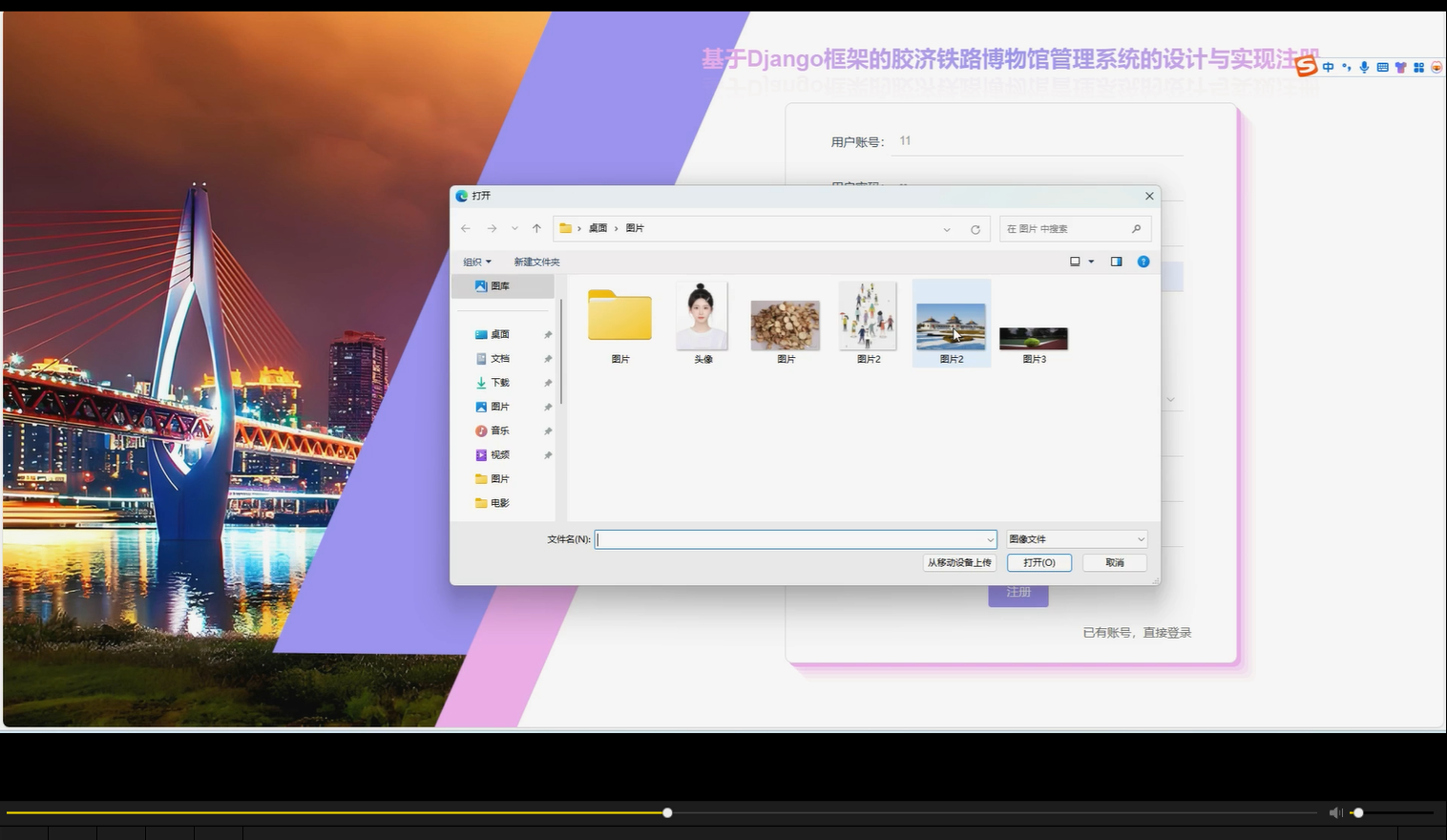The width and height of the screenshot is (1447, 840).
Task: Open 桌面 in the sidebar
Action: coord(500,334)
